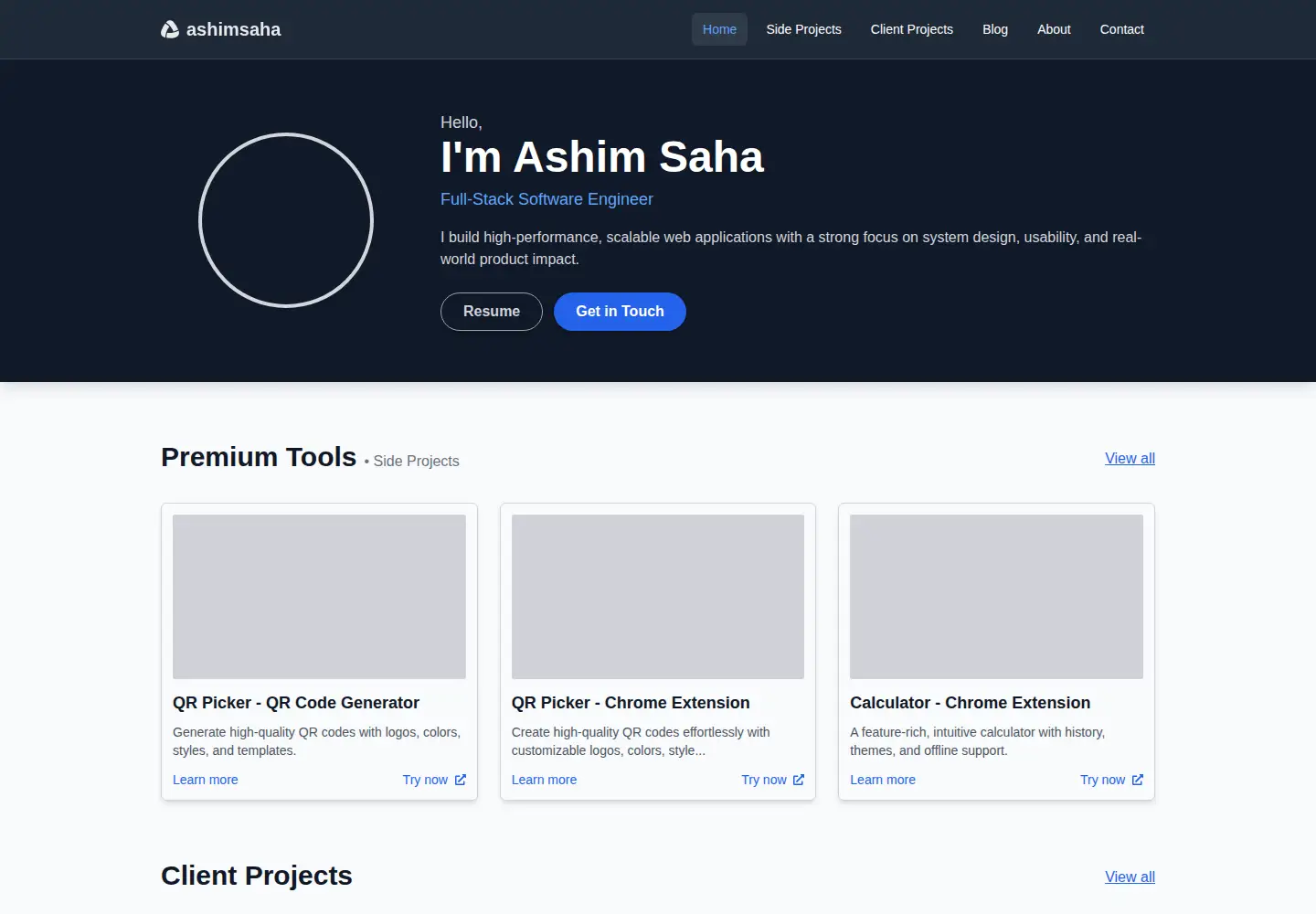Learn more about QR Code Generator
The width and height of the screenshot is (1316, 914).
206,780
